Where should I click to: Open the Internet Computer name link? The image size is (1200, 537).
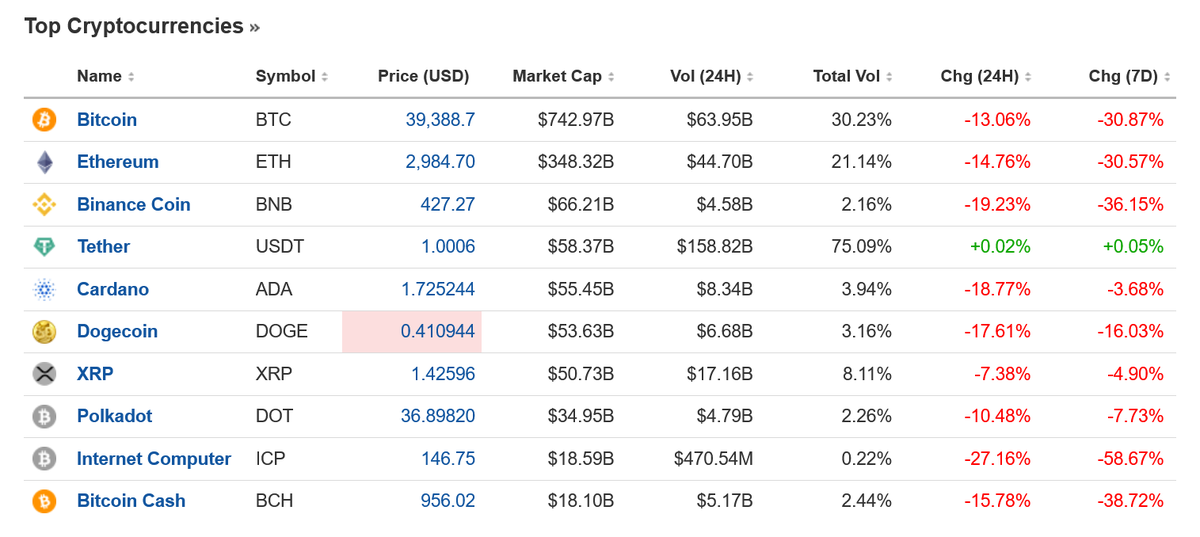[x=154, y=459]
